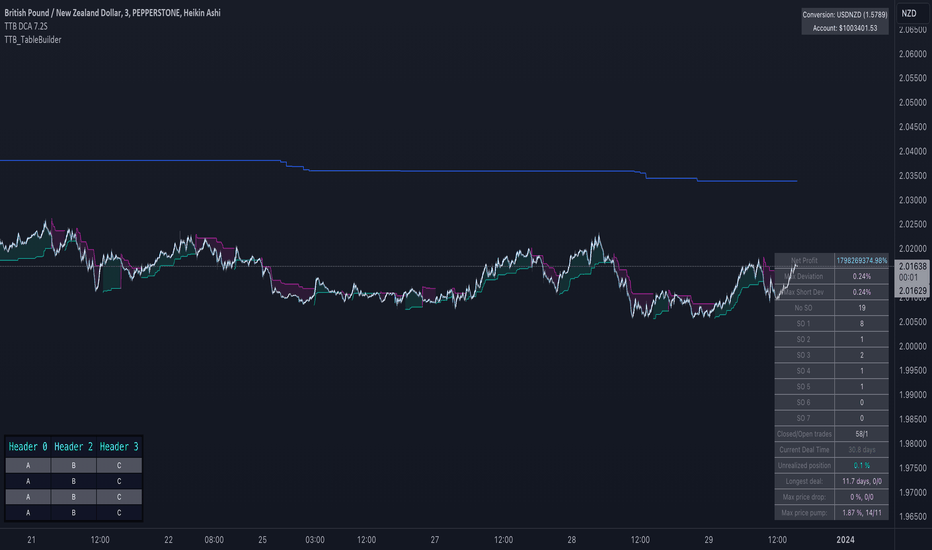The width and height of the screenshot is (932, 550).
Task: Click the SO 7 row label
Action: [804, 418]
